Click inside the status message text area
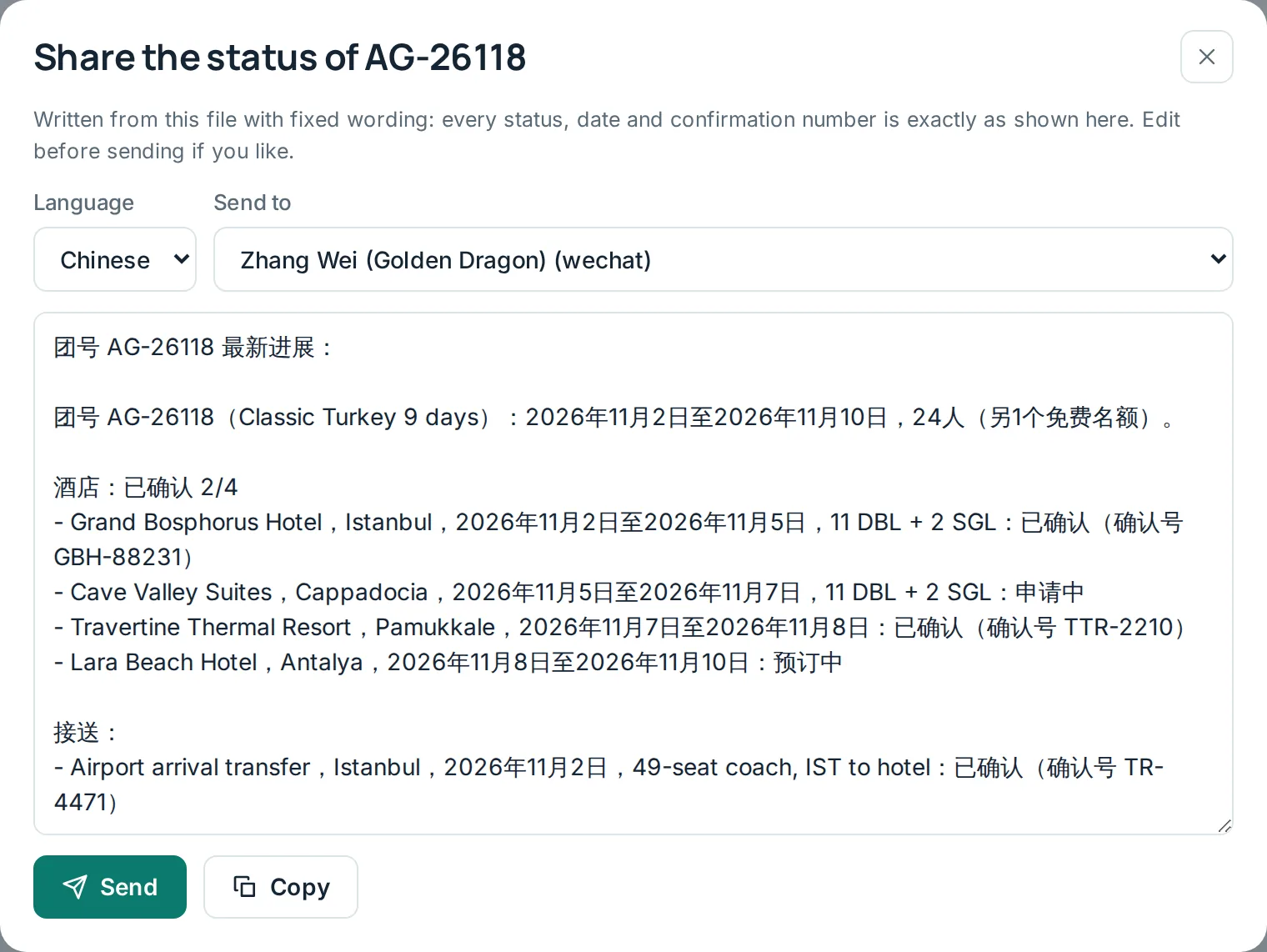This screenshot has height=952, width=1267. pyautogui.click(x=633, y=574)
